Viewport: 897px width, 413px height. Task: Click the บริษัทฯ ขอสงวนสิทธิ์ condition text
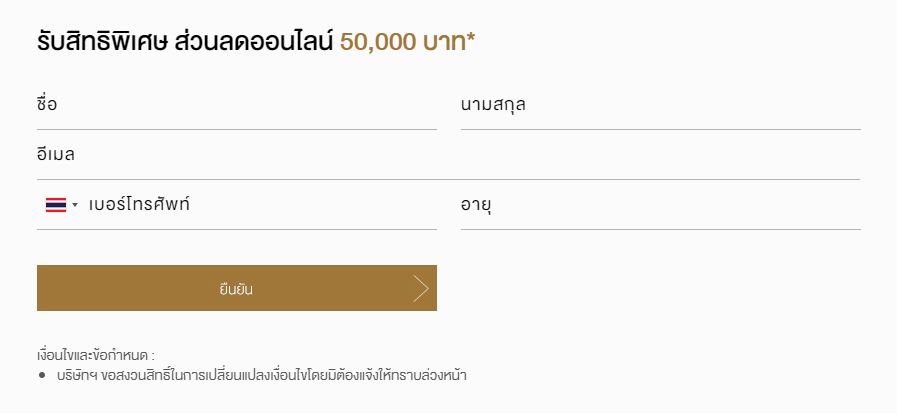pyautogui.click(x=262, y=376)
